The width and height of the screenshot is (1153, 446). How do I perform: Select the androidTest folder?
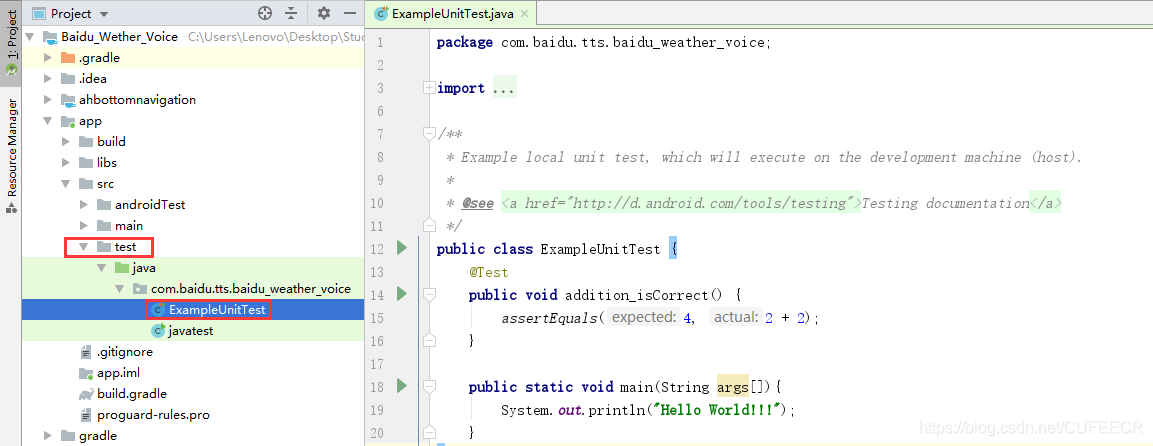coord(150,205)
